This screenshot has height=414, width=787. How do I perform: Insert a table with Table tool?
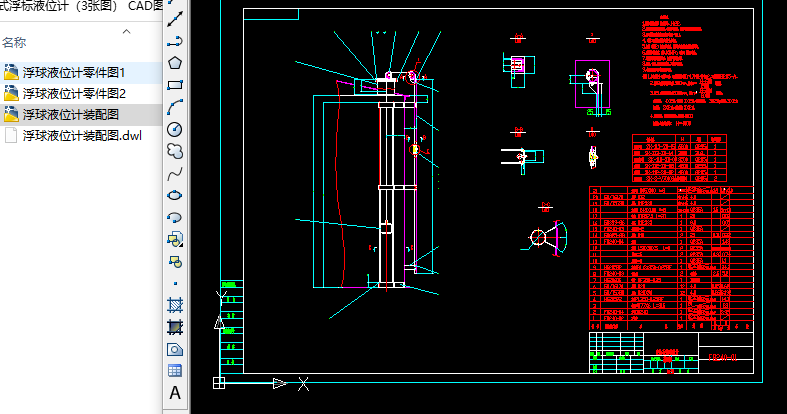click(x=175, y=370)
